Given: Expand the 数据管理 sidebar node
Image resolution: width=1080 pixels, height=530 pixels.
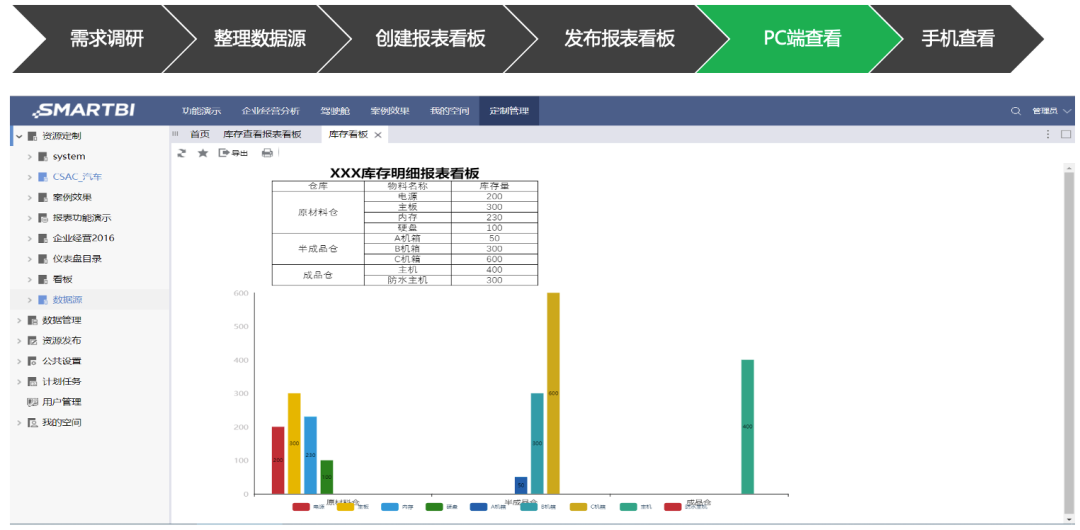Looking at the screenshot, I should pyautogui.click(x=19, y=320).
